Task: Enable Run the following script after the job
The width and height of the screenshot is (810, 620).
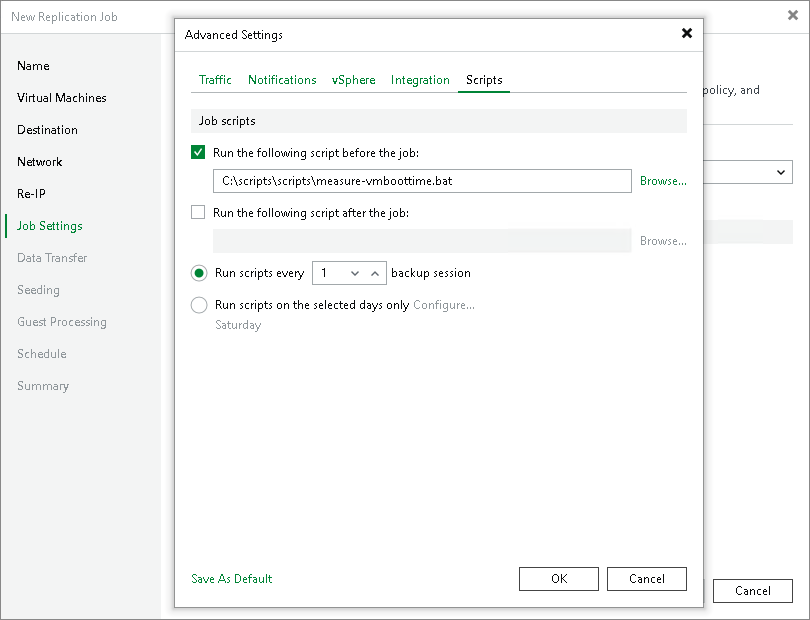Action: [x=198, y=212]
